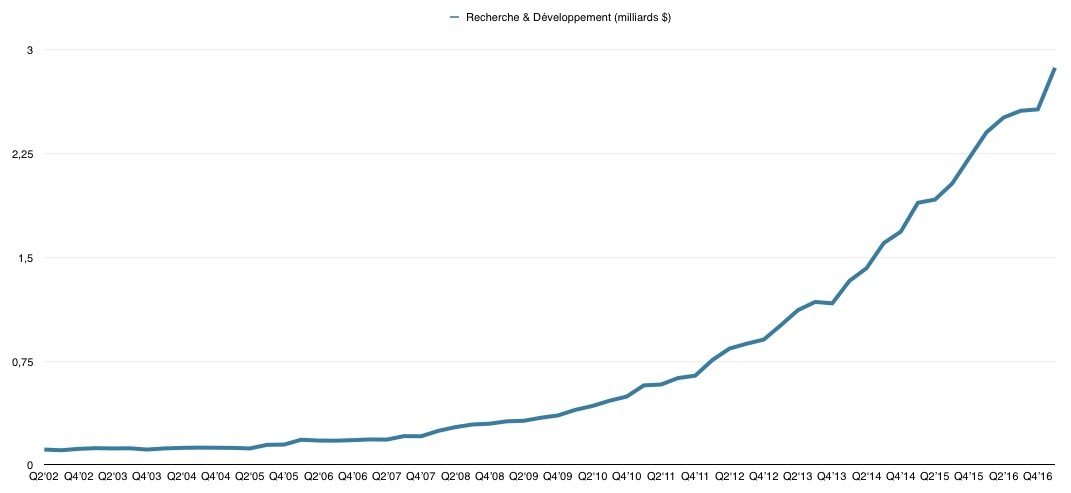Click the Q4'14 axis label
The image size is (1071, 493).
click(902, 476)
